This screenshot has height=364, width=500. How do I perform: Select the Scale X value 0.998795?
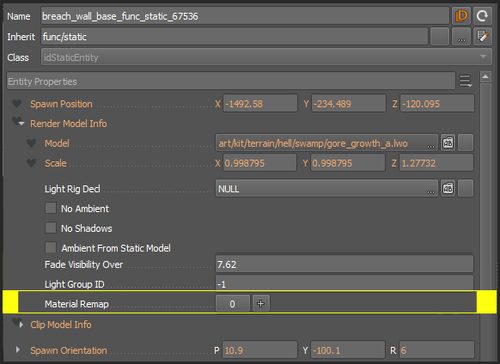coord(260,163)
